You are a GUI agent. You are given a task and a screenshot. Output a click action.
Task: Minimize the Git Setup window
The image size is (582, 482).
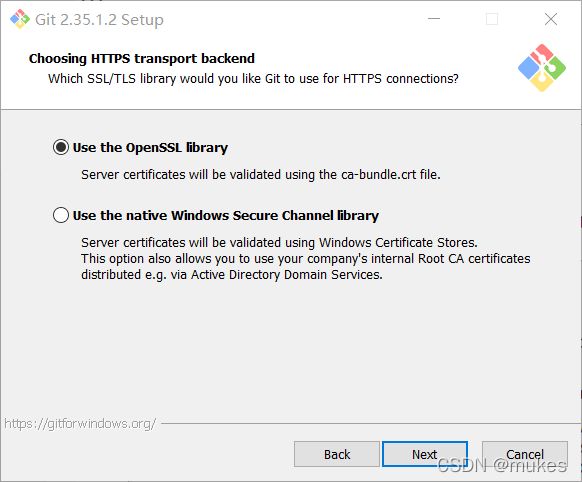(x=434, y=19)
